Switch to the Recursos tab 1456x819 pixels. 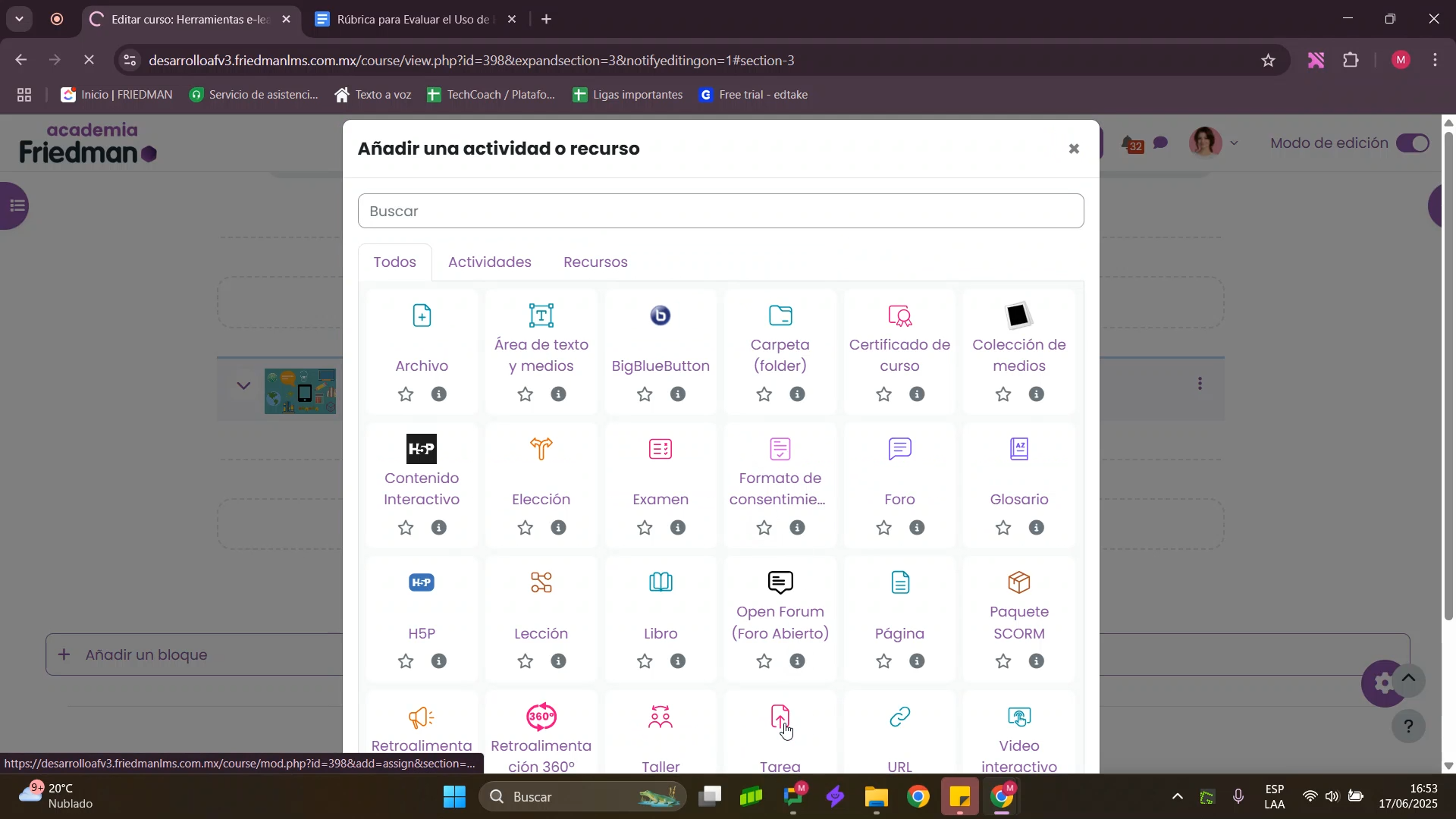pos(595,262)
